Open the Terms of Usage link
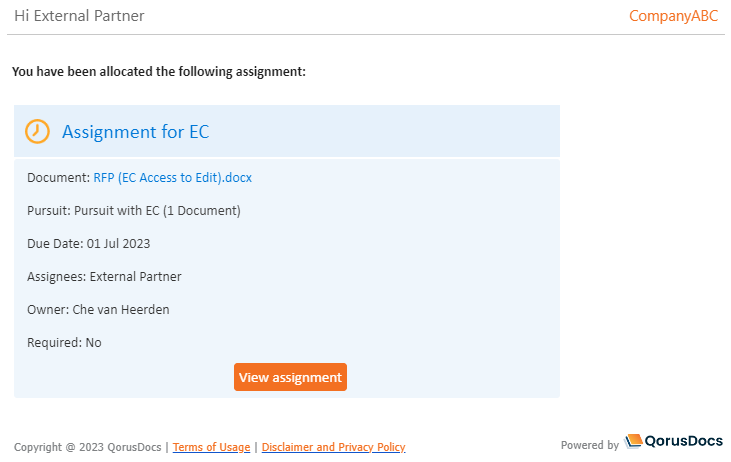This screenshot has height=462, width=731. tap(211, 447)
